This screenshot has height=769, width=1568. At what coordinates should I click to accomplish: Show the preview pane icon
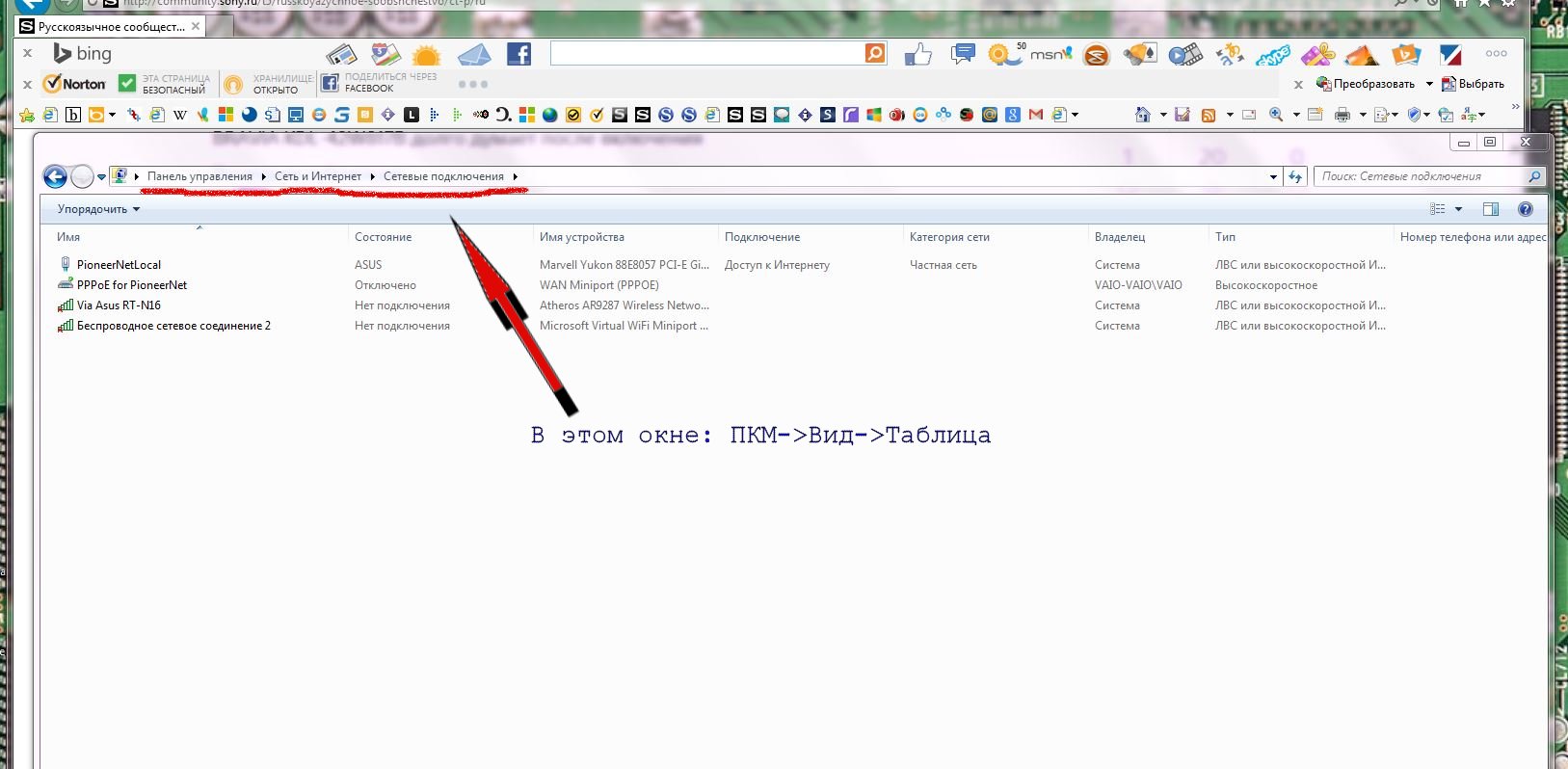(x=1490, y=209)
